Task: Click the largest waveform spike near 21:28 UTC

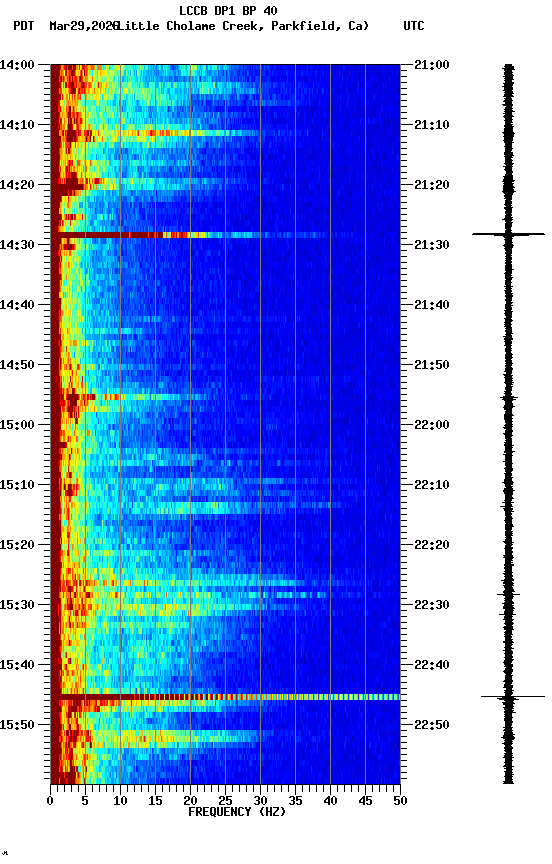Action: [508, 235]
